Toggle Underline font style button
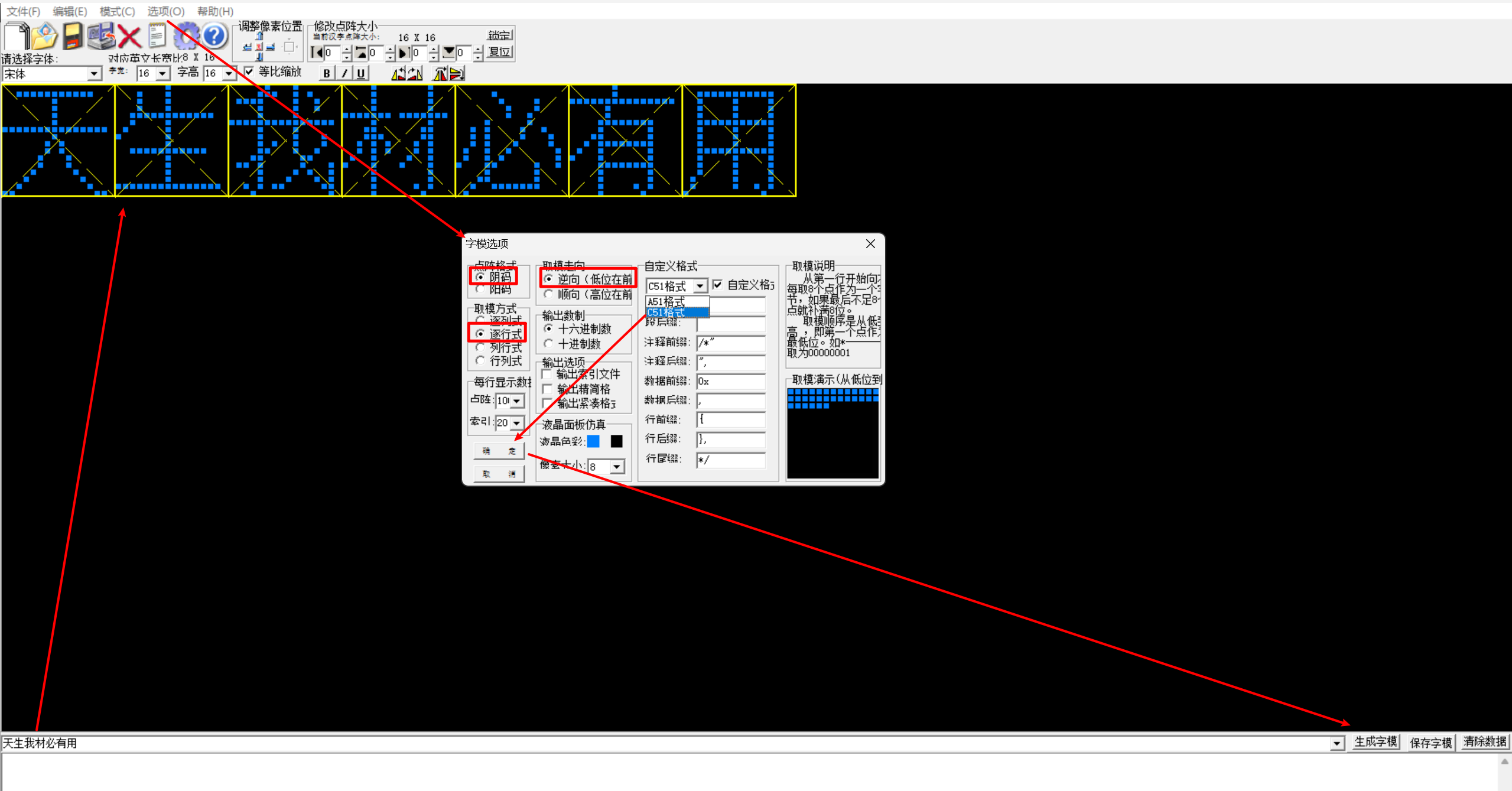The image size is (1512, 791). (361, 73)
